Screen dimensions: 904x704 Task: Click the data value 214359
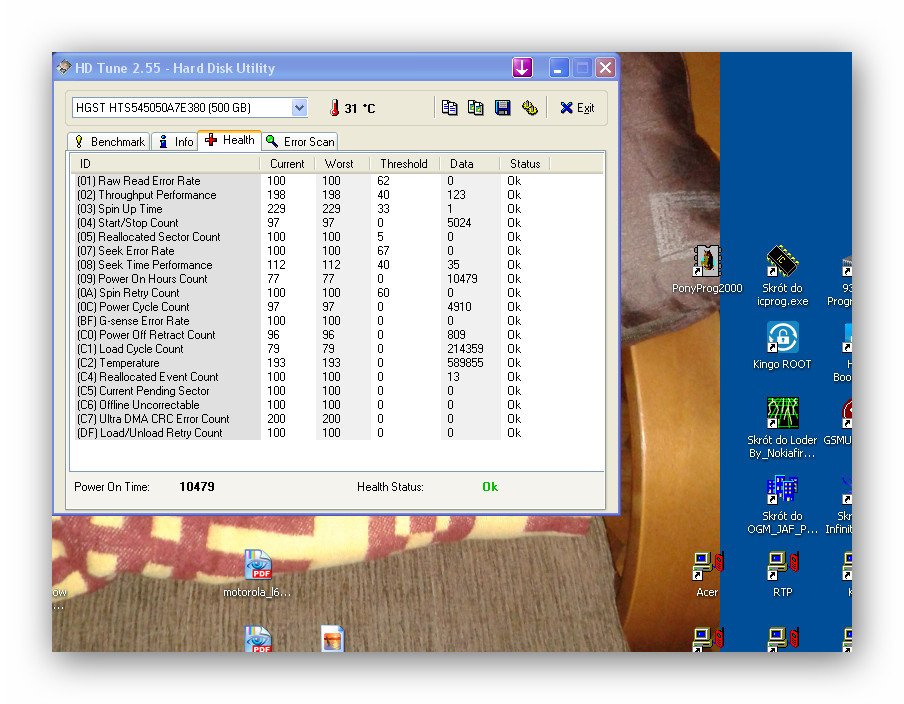(x=465, y=349)
